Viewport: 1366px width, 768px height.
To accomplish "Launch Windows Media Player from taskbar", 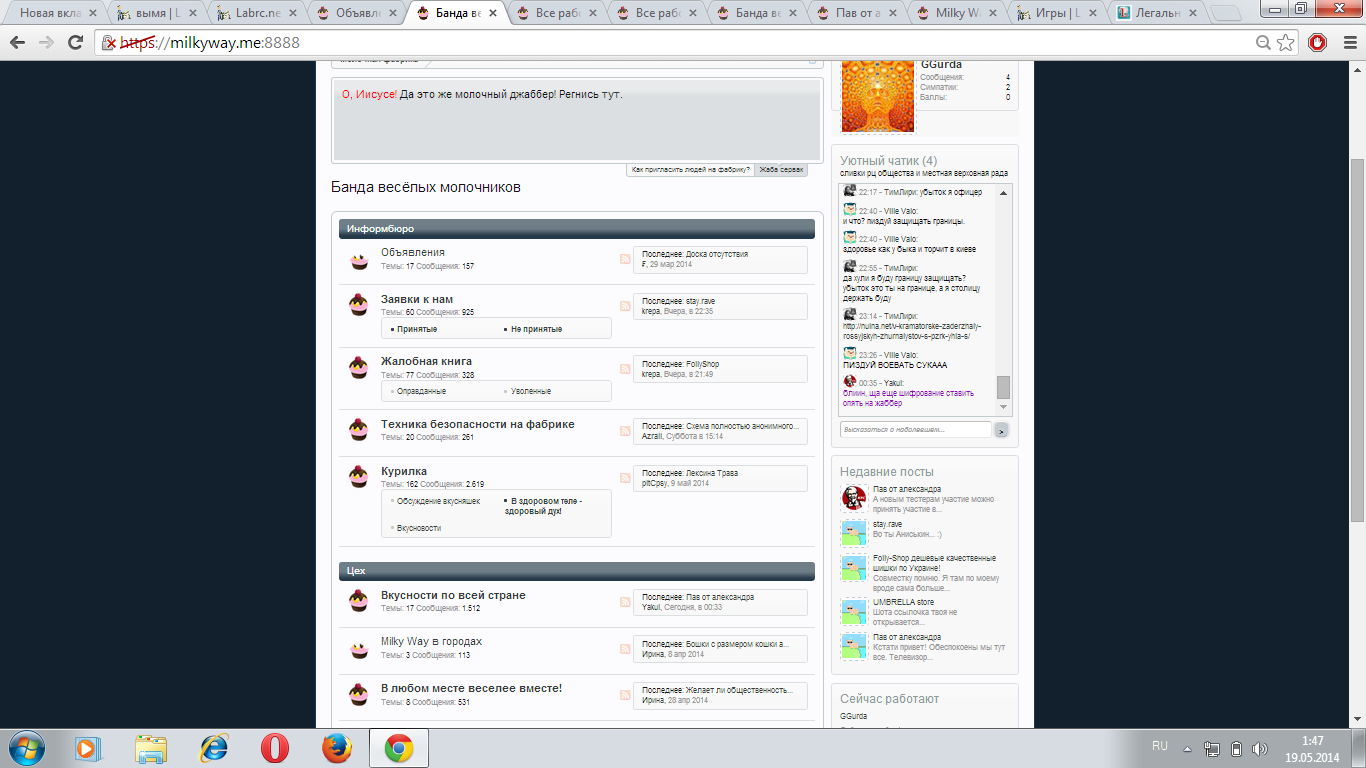I will pos(88,748).
